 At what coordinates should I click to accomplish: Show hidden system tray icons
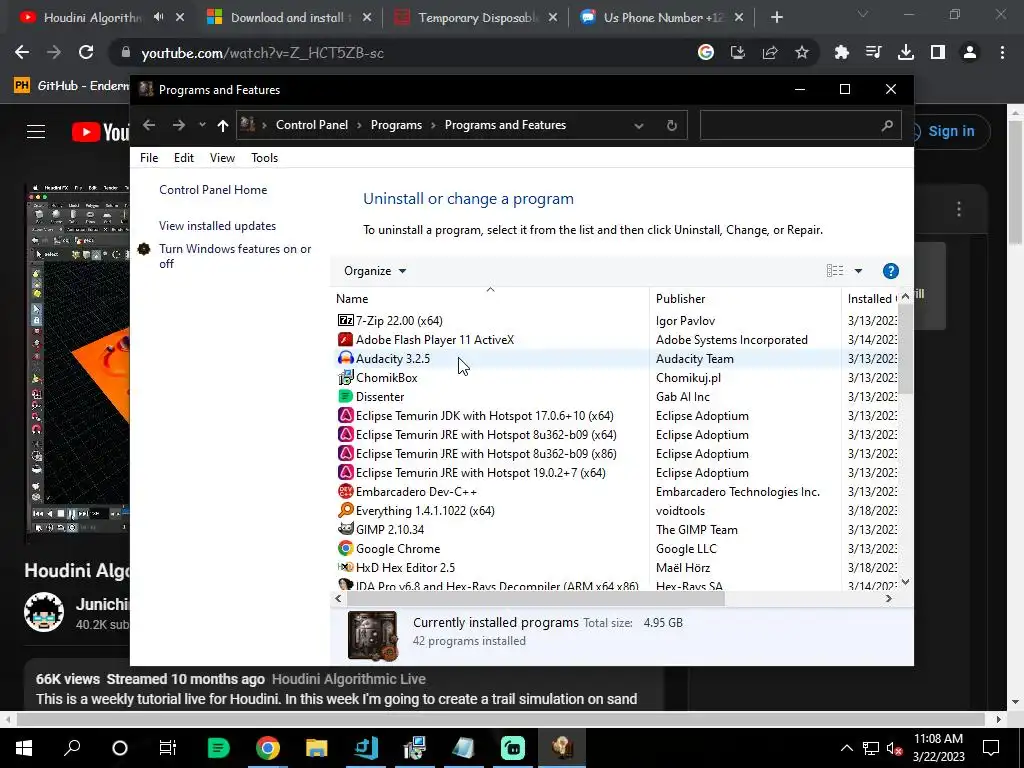point(846,748)
